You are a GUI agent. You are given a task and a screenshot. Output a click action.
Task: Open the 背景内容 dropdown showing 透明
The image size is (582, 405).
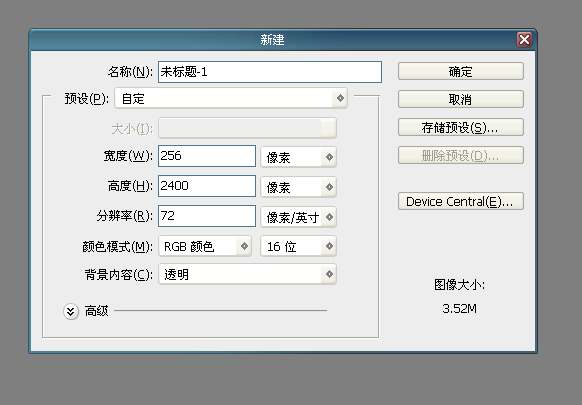coord(247,274)
